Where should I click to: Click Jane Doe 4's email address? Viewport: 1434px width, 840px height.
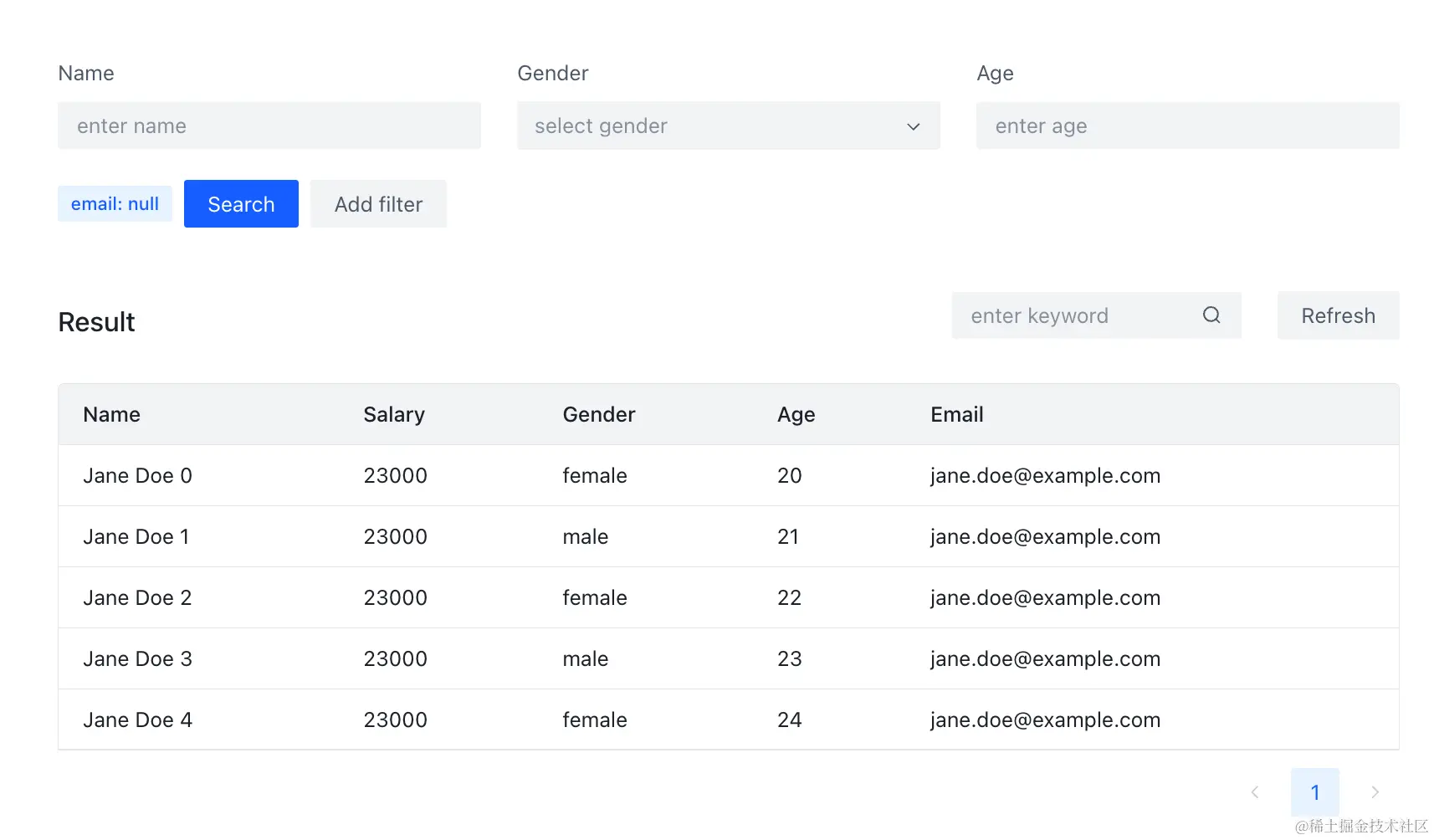pos(1044,720)
